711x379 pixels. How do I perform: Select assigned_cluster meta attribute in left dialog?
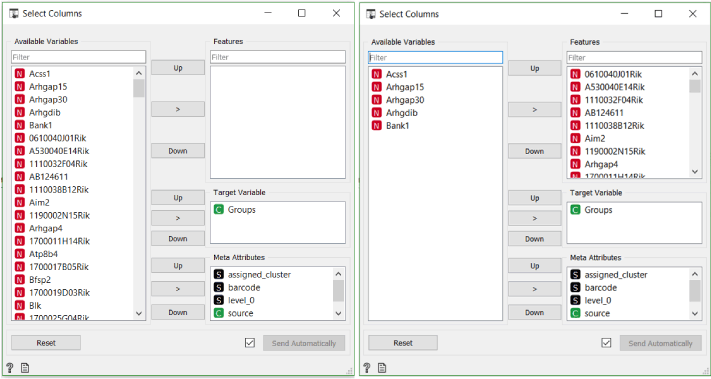click(252, 274)
